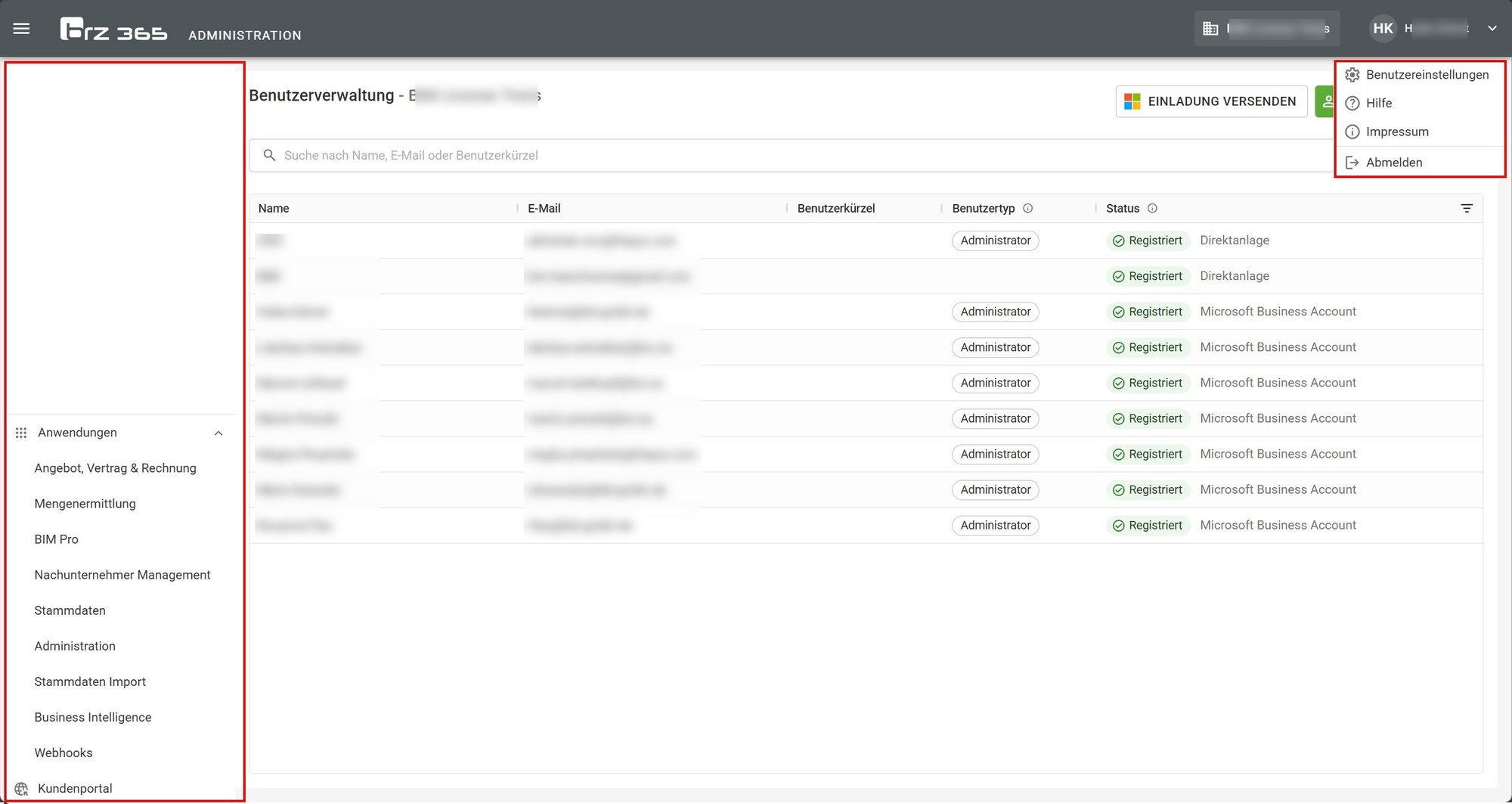This screenshot has width=1512, height=804.
Task: Click the Benutzertyp info icon
Action: tap(1027, 208)
